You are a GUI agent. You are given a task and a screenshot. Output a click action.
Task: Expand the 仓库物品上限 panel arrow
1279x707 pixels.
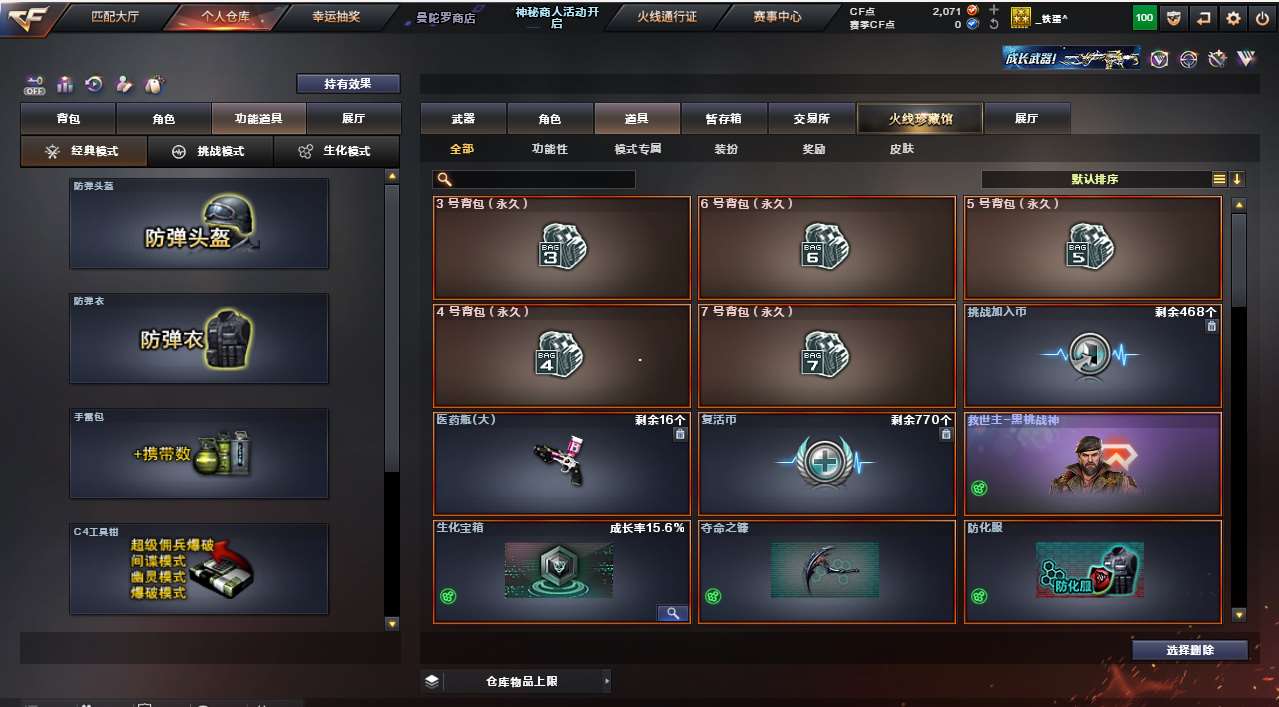(606, 681)
